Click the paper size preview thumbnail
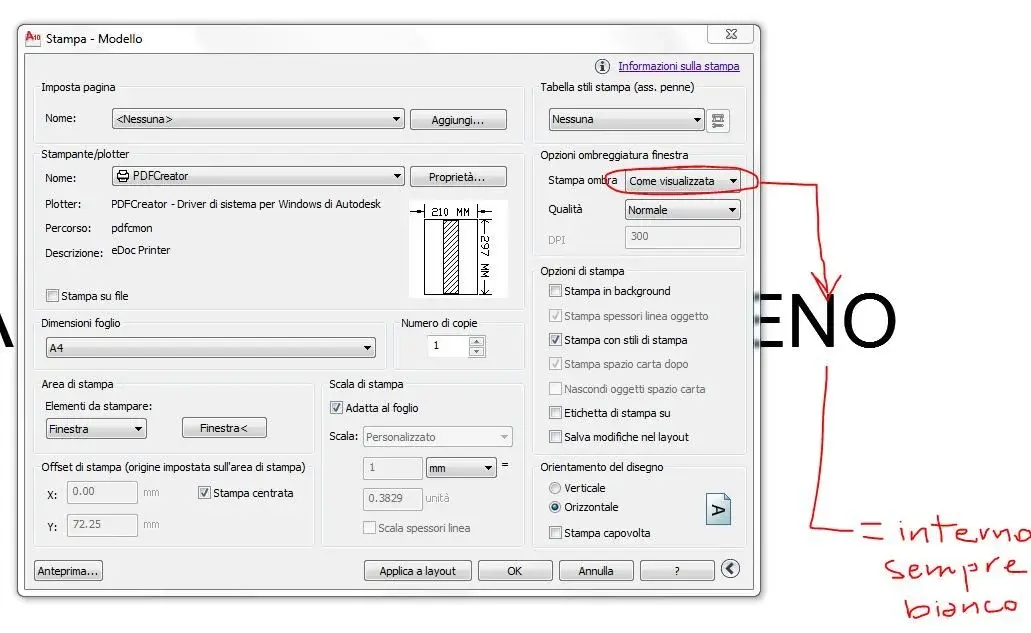Viewport: 1031px width, 633px height. (458, 249)
